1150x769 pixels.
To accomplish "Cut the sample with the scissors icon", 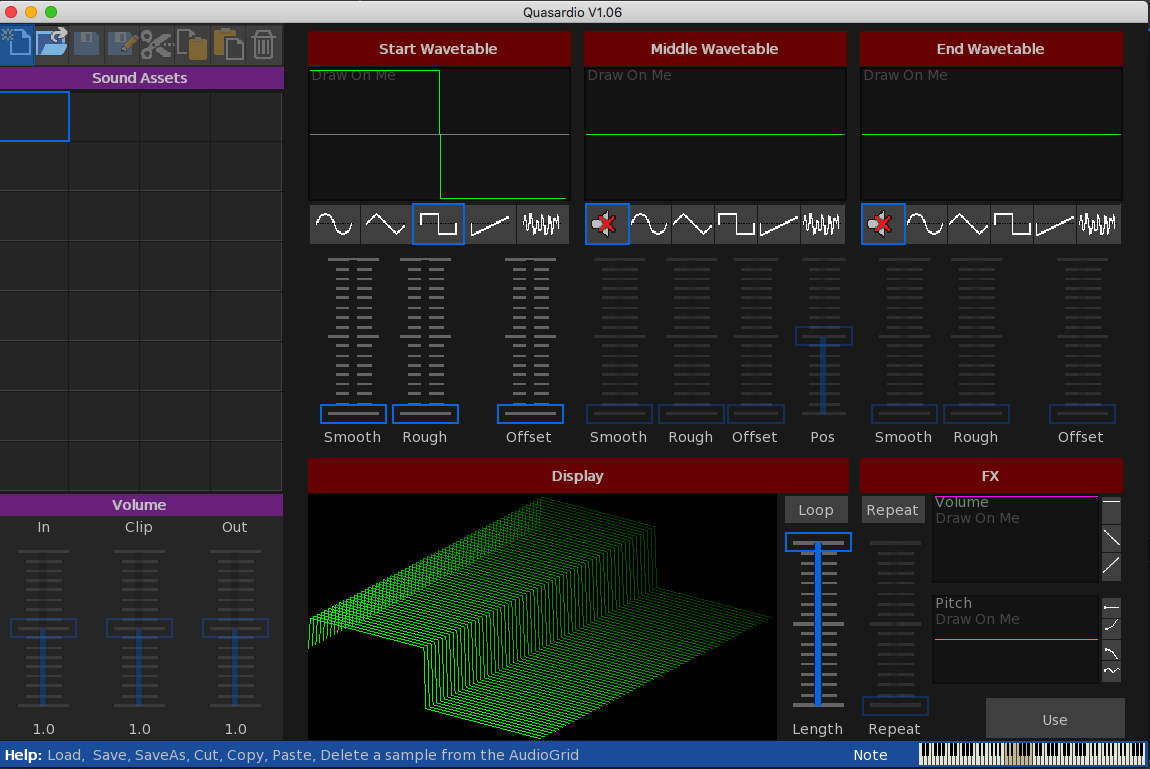I will click(156, 43).
